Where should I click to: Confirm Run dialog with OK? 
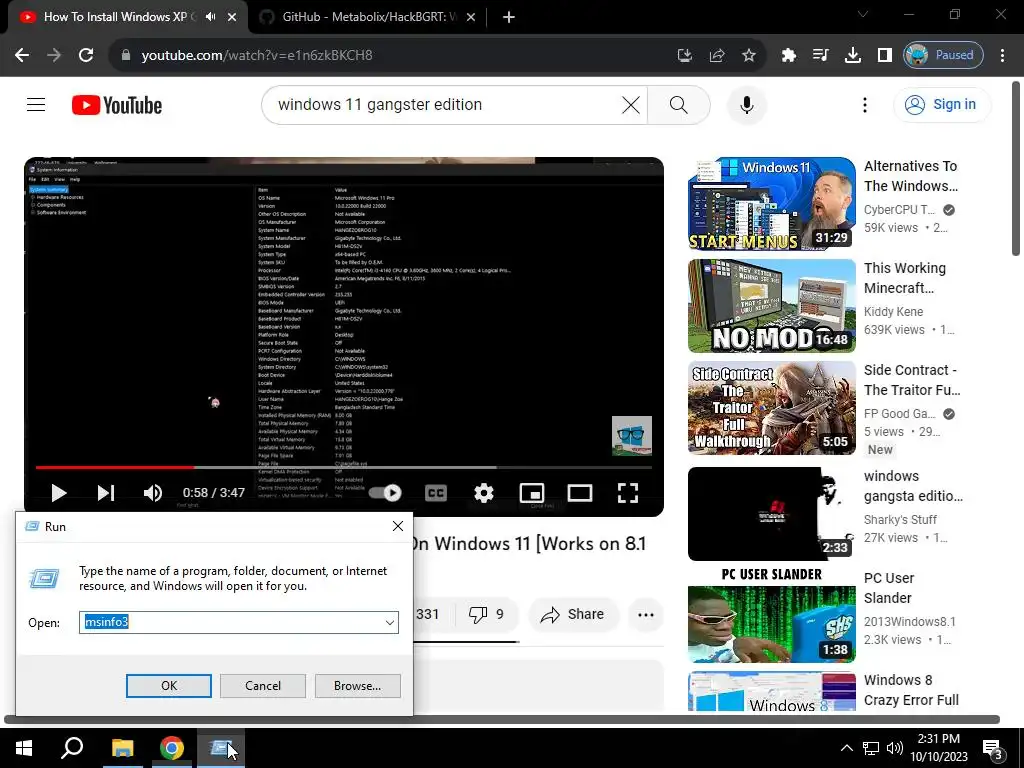(168, 686)
